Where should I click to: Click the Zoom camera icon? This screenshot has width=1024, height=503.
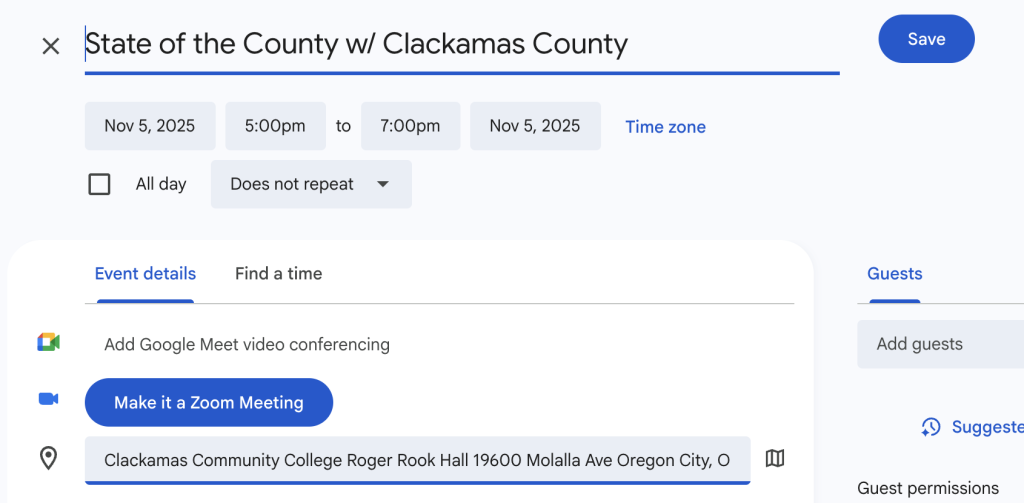[x=48, y=399]
